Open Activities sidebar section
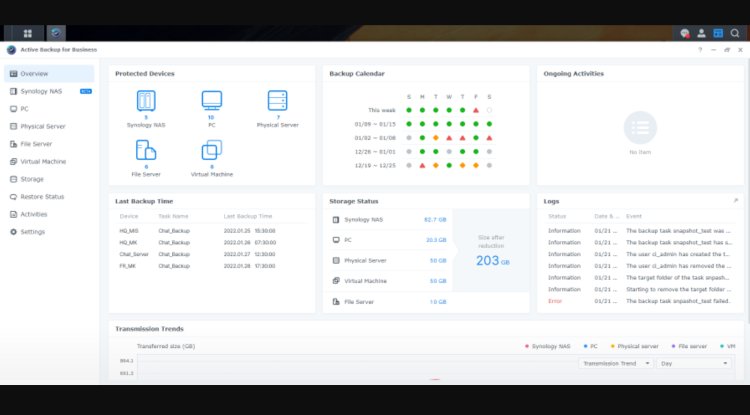The height and width of the screenshot is (415, 750). pos(49,214)
